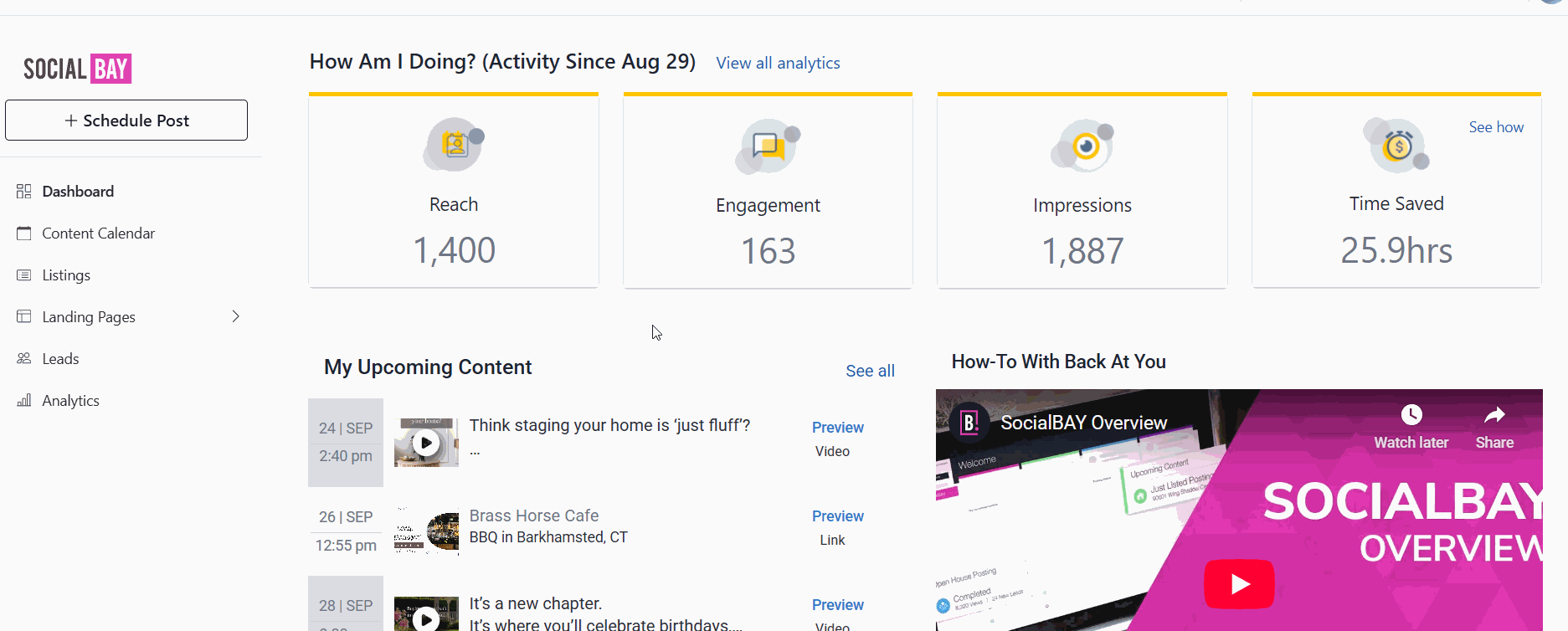Screen dimensions: 1568x631
Task: Open the View all analytics link
Action: 778,64
